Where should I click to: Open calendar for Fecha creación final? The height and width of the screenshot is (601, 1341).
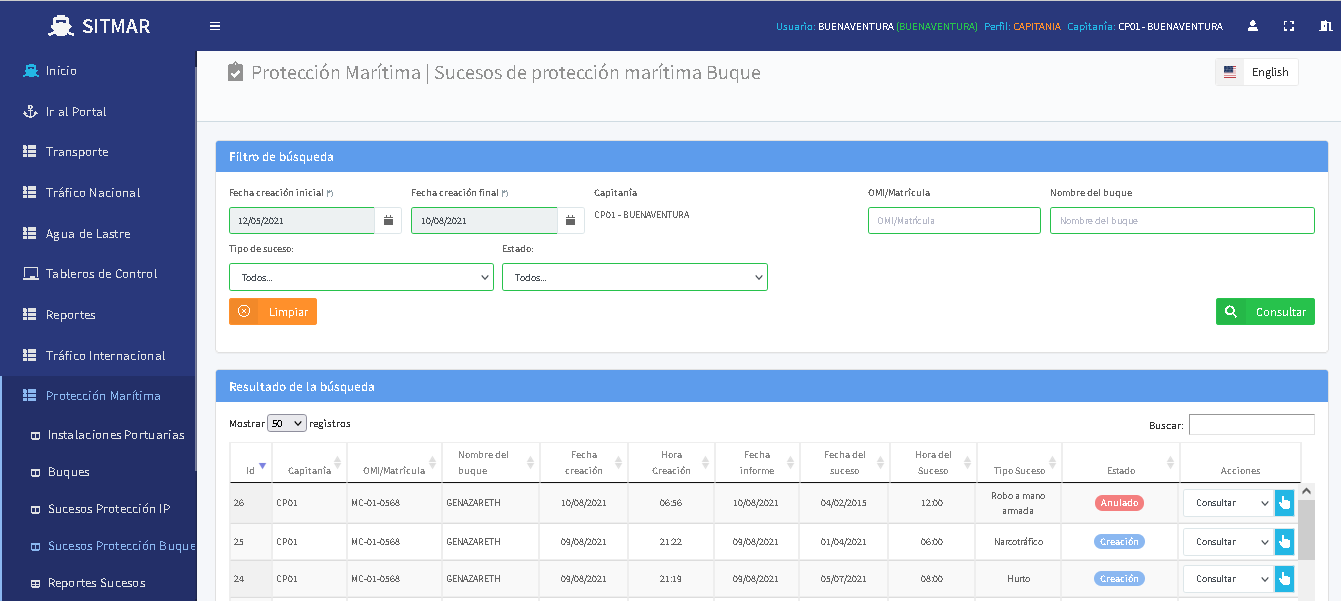point(570,221)
